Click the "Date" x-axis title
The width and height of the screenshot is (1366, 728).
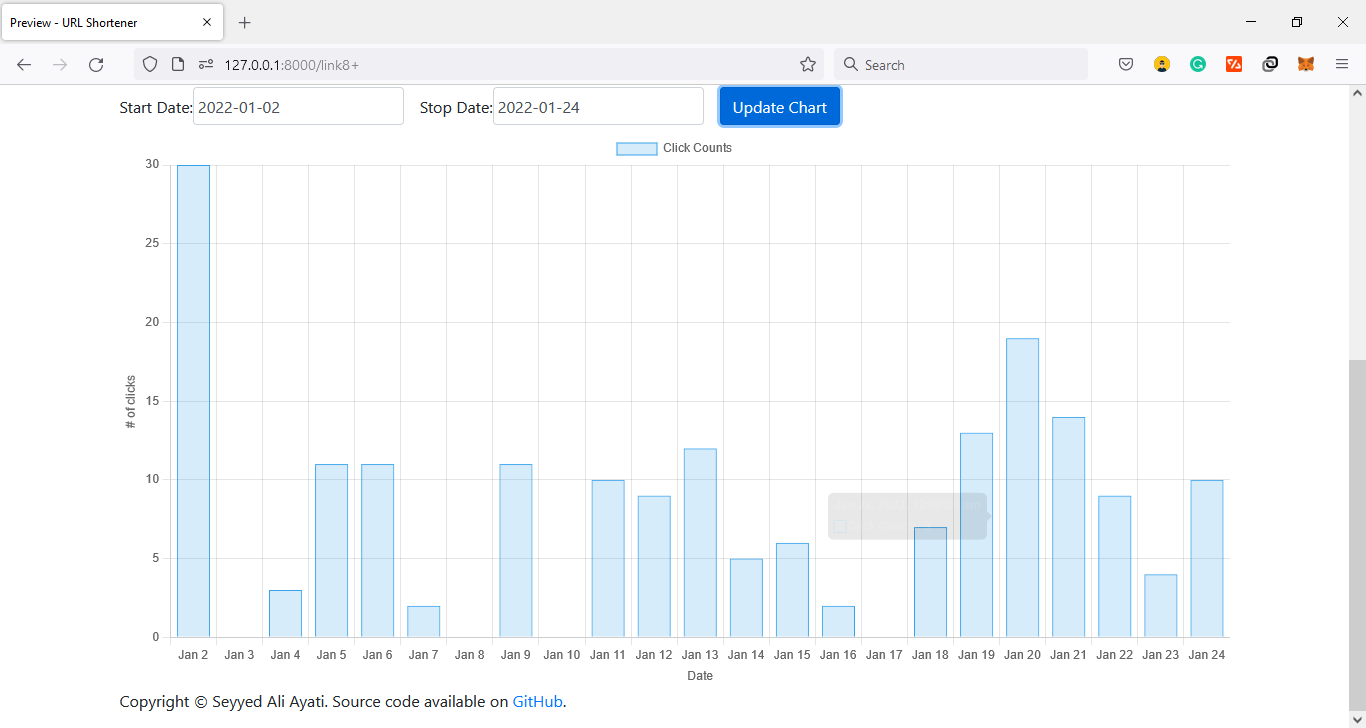pyautogui.click(x=700, y=676)
